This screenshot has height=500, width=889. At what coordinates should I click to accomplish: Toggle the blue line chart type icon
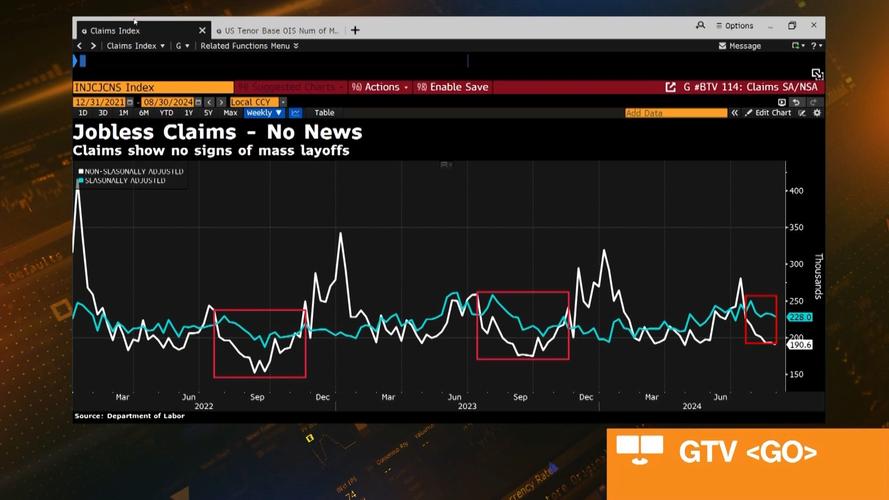(295, 113)
